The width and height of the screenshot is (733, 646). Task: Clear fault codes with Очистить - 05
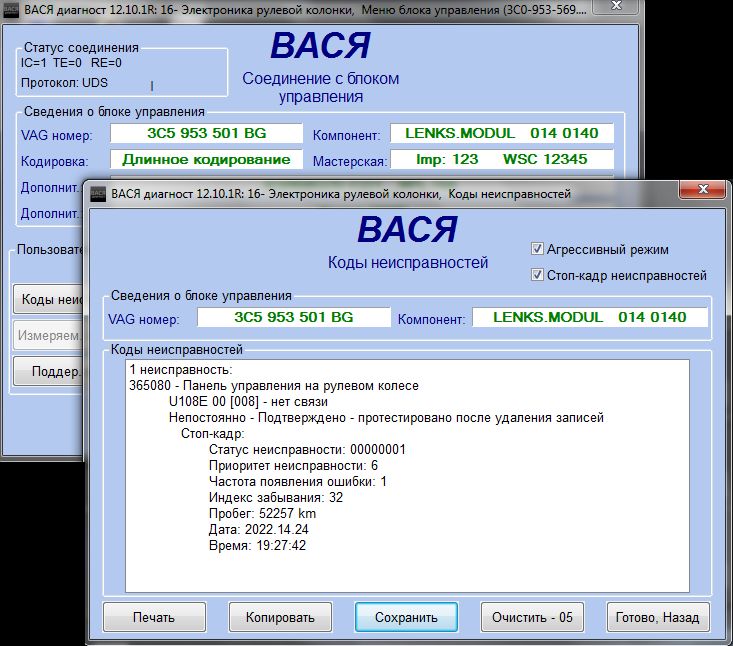(532, 617)
